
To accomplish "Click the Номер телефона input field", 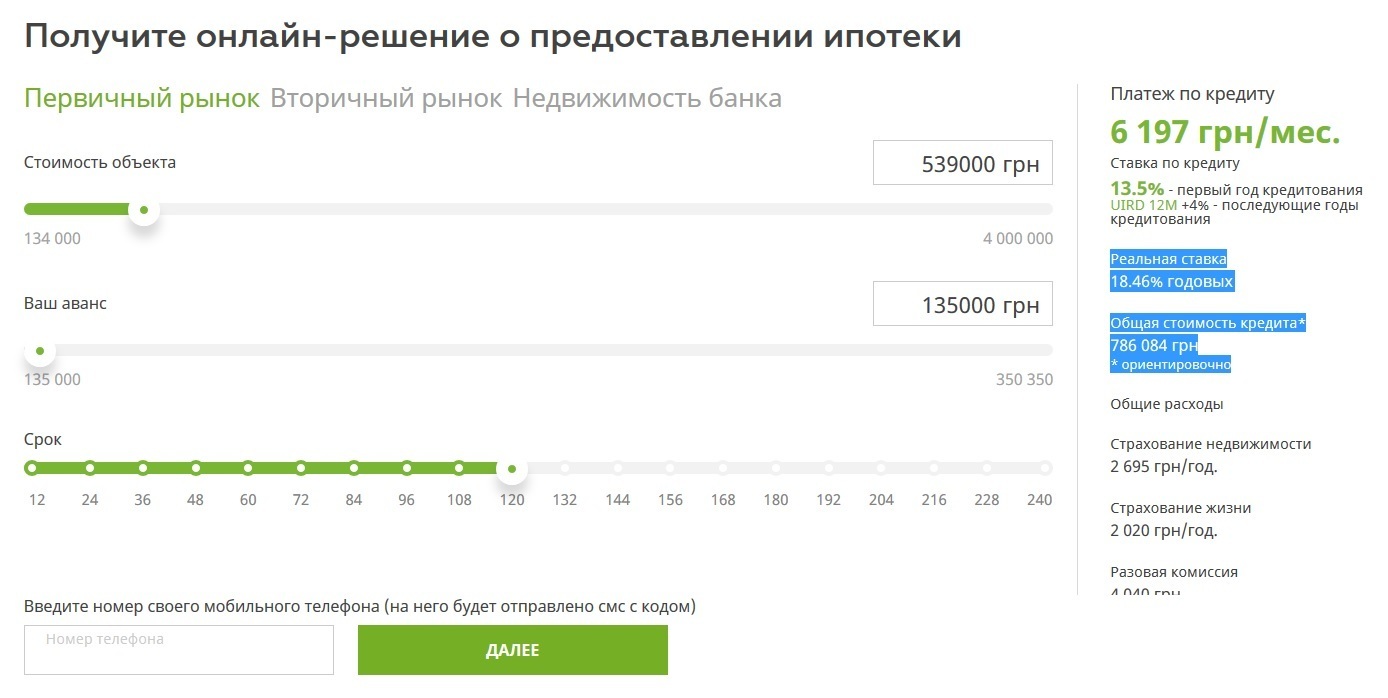I will click(178, 650).
